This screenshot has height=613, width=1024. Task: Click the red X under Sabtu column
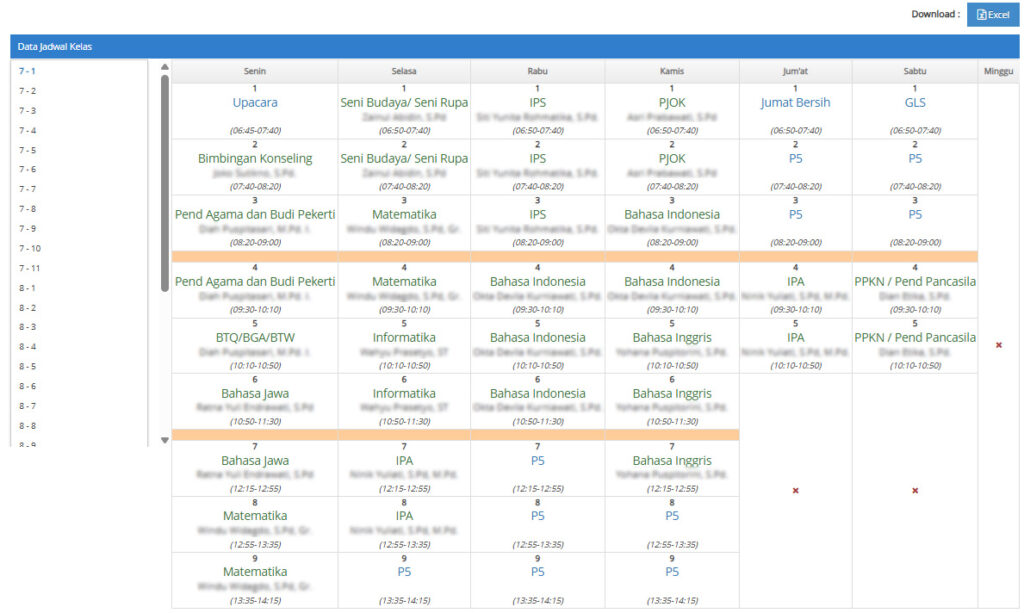click(915, 490)
